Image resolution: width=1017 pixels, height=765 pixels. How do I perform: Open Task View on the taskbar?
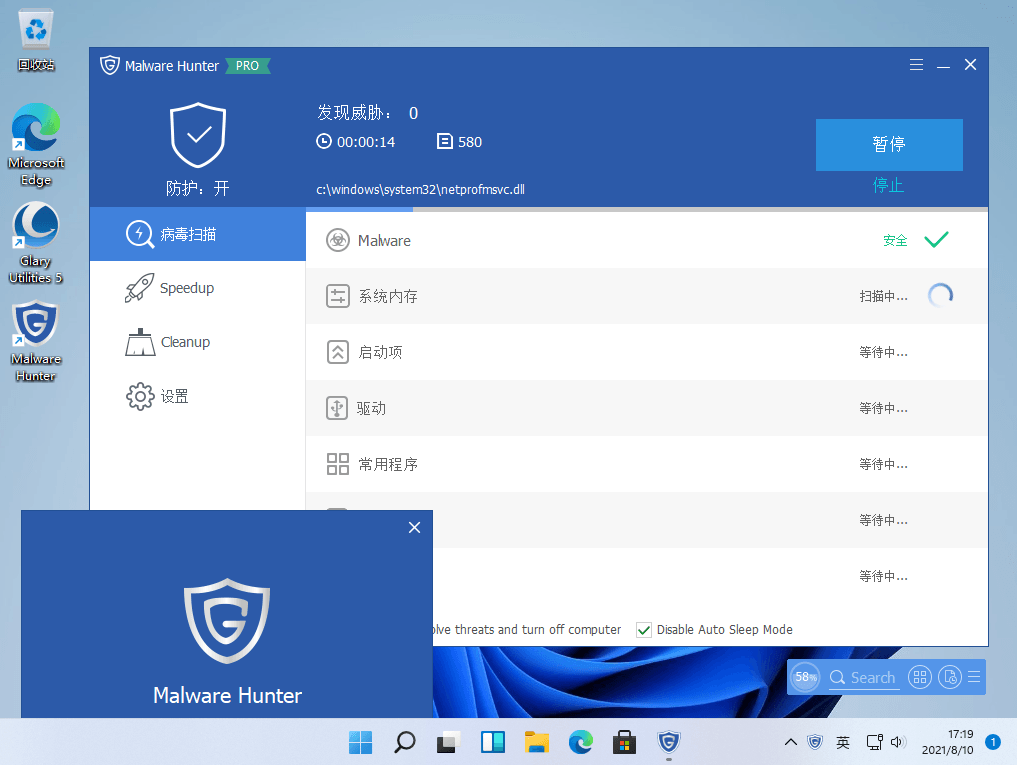[448, 742]
